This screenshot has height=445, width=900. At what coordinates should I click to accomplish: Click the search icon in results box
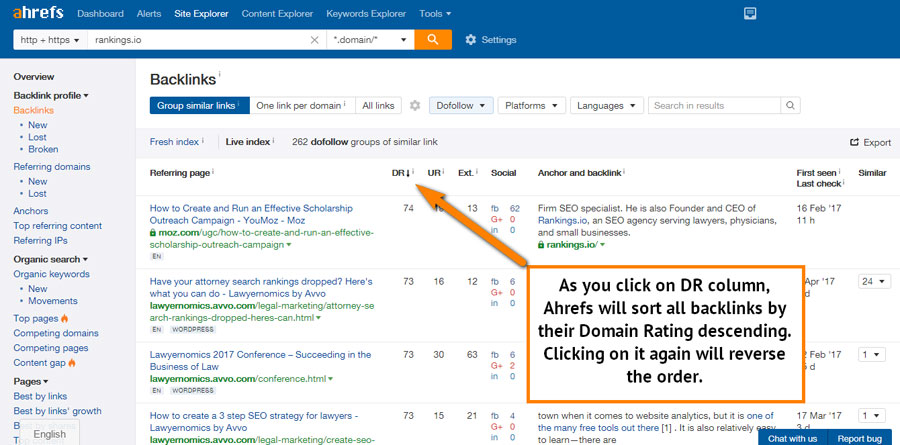click(790, 106)
